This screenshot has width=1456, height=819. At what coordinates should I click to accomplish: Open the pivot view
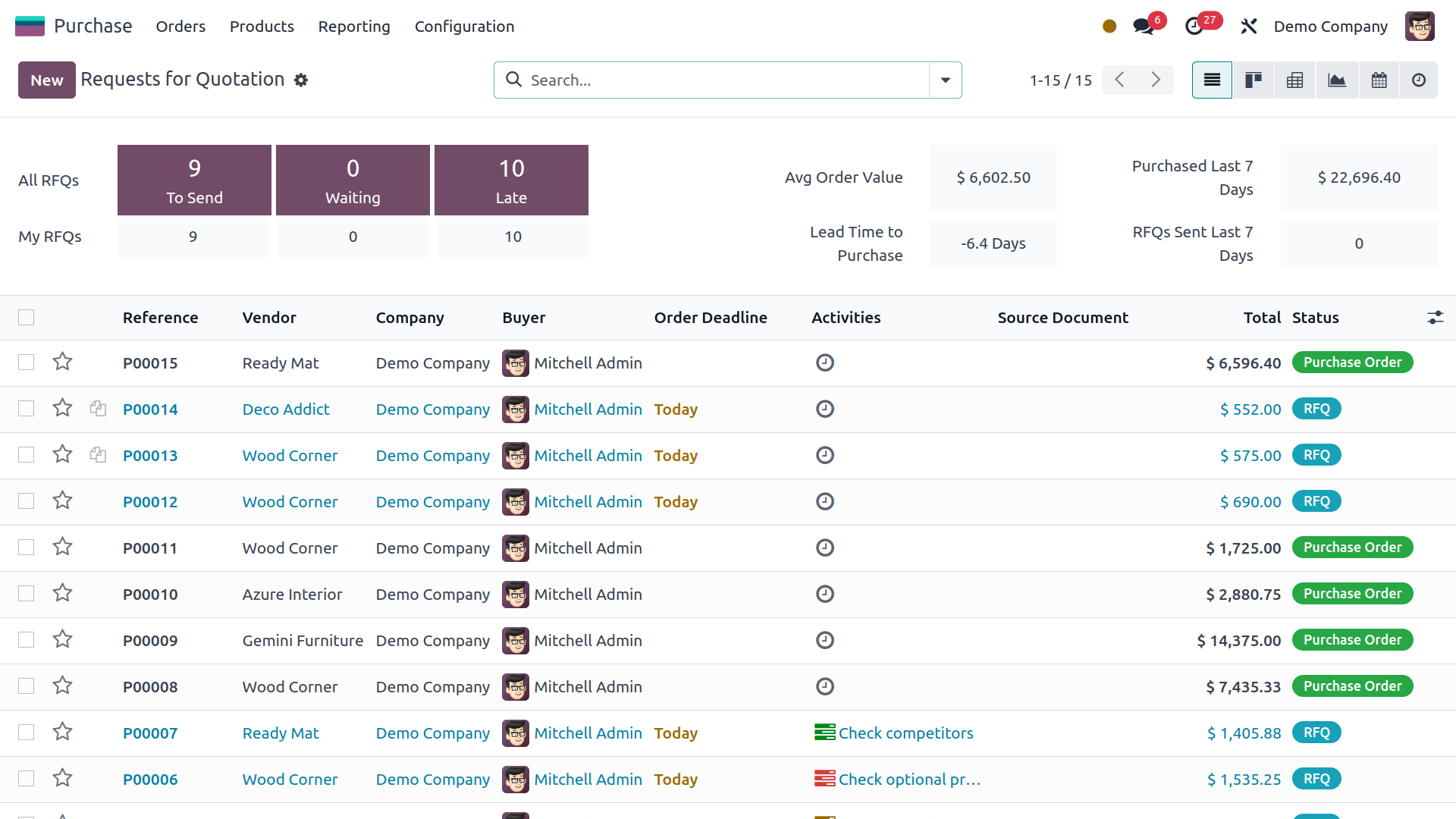[x=1294, y=80]
